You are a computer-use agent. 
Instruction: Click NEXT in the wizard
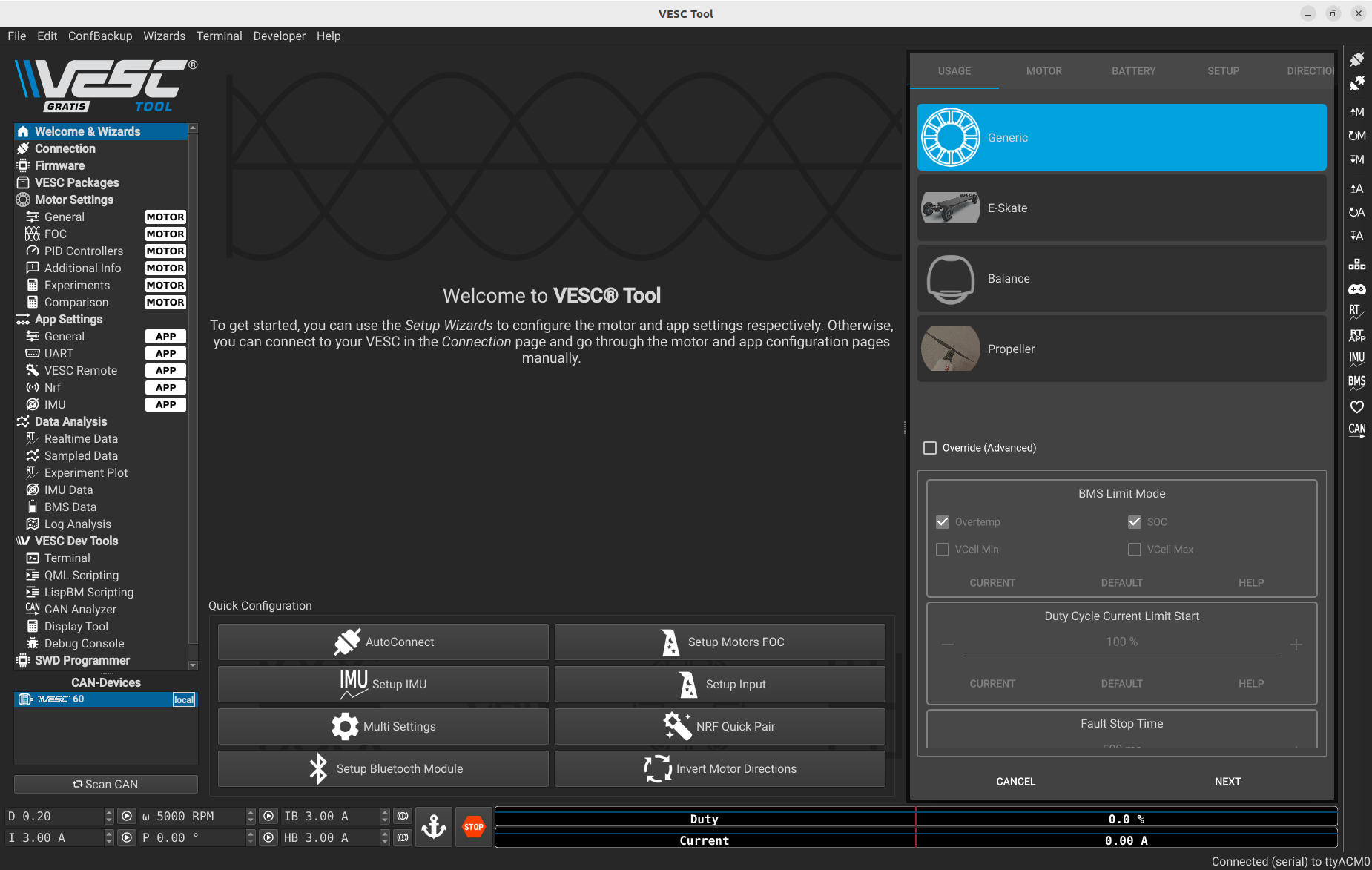pyautogui.click(x=1228, y=782)
